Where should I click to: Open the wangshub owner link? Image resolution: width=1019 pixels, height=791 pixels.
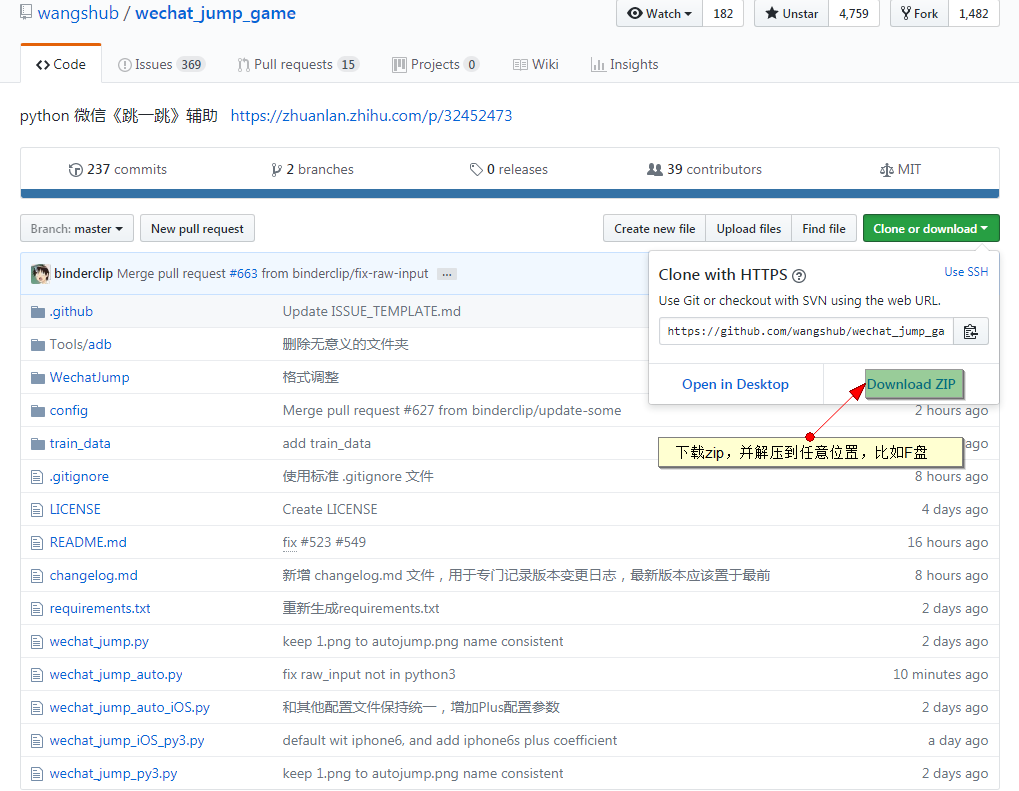(78, 14)
